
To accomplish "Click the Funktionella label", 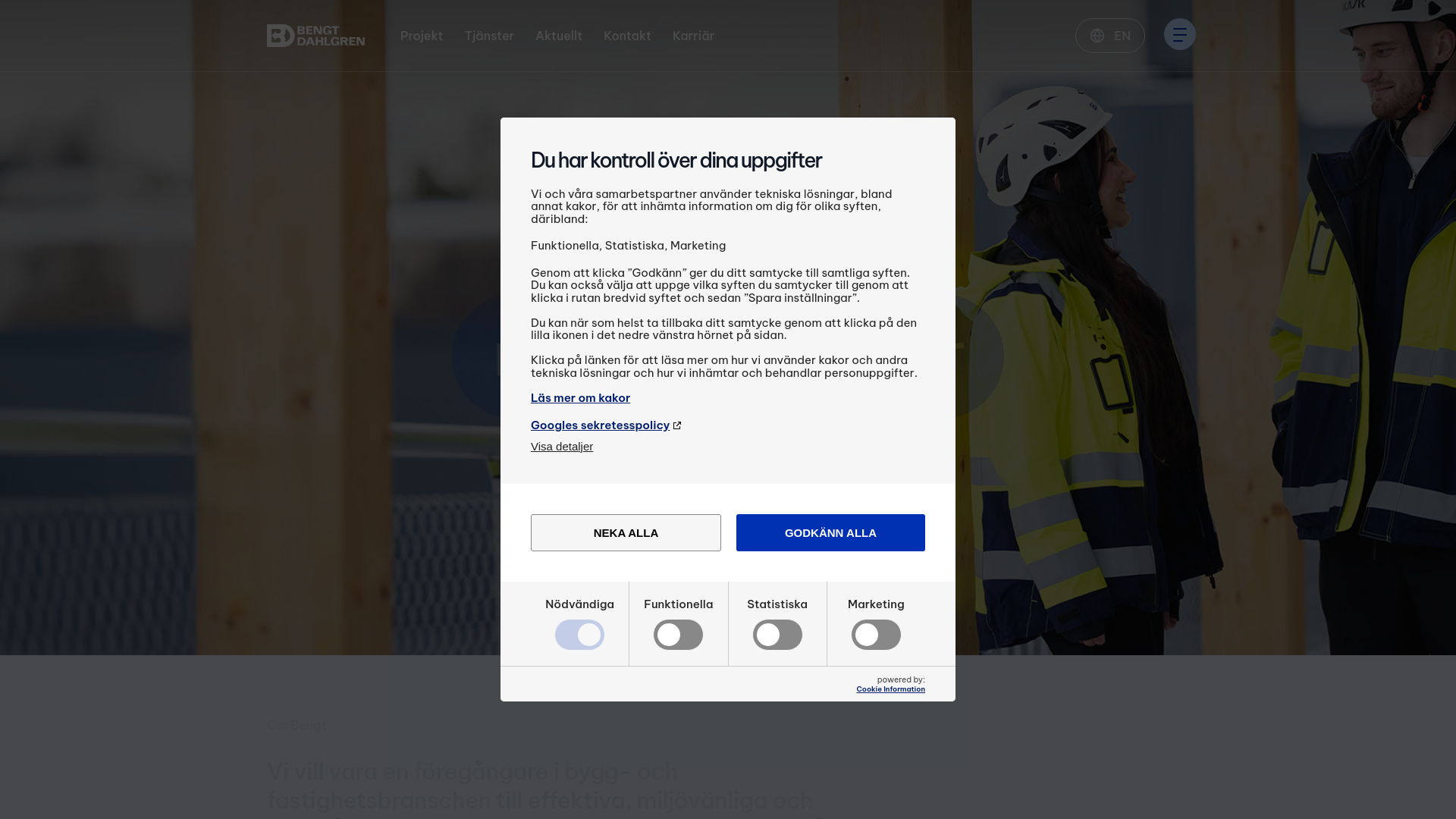I will coord(678,604).
